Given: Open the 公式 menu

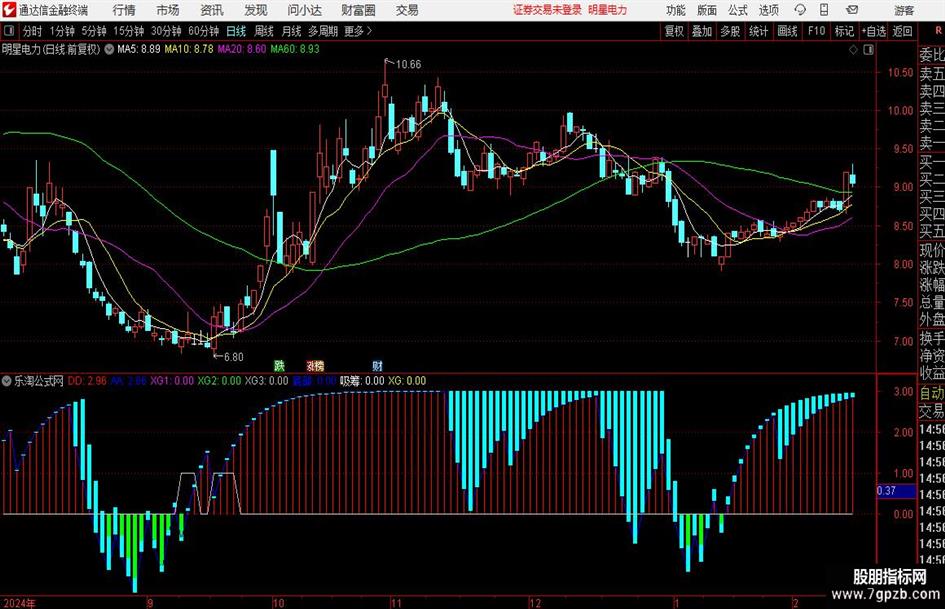Looking at the screenshot, I should [x=738, y=10].
